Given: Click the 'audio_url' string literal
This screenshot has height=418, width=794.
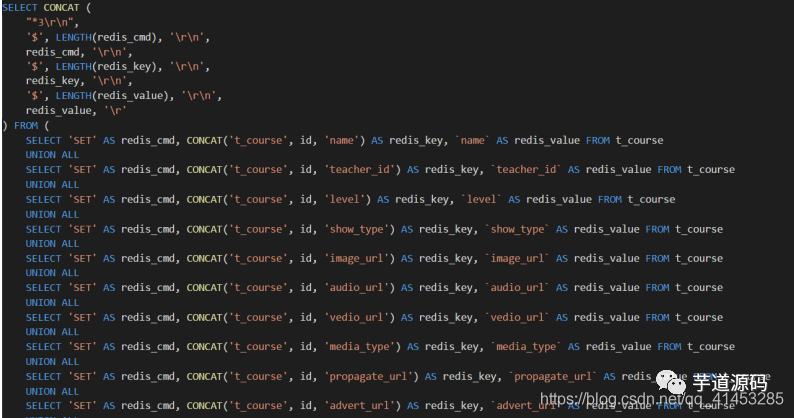Looking at the screenshot, I should (360, 288).
